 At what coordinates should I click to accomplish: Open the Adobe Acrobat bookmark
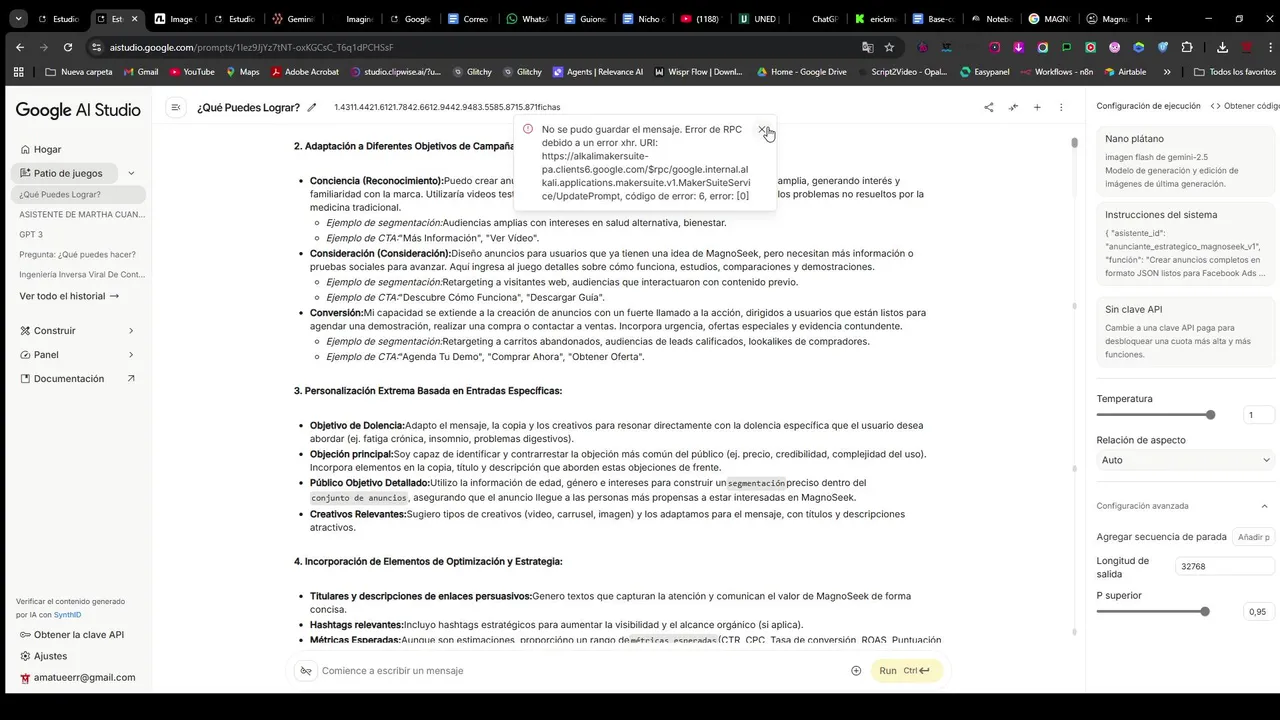point(304,72)
